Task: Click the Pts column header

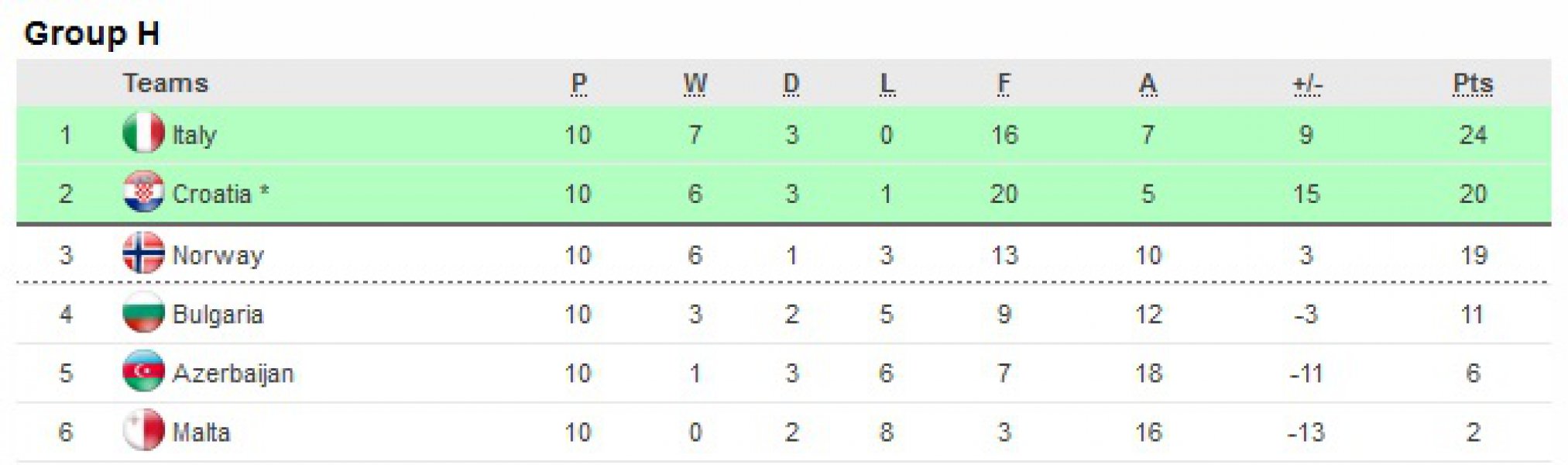Action: coord(1472,83)
